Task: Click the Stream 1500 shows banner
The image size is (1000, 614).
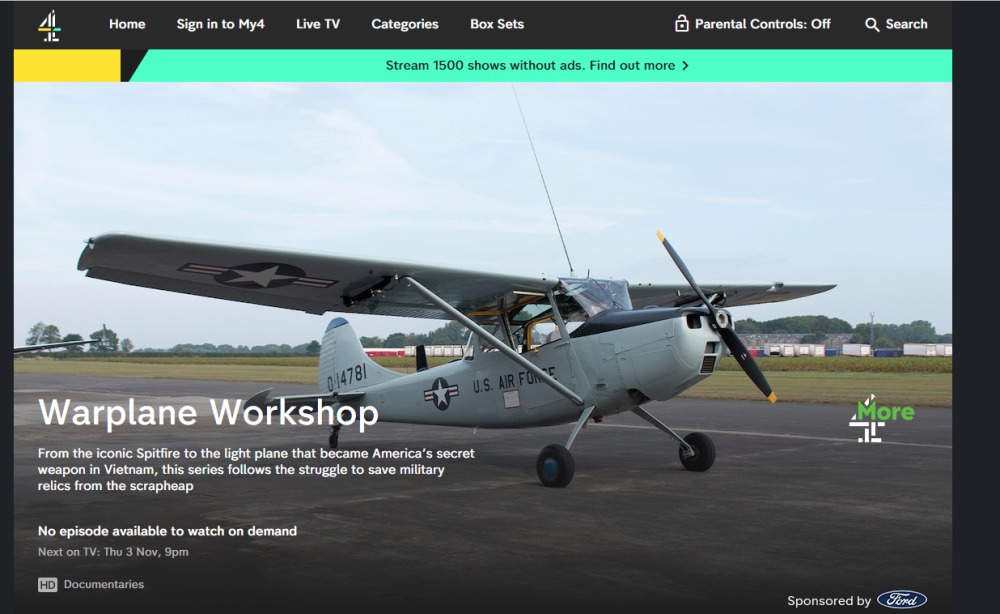Action: [x=537, y=66]
